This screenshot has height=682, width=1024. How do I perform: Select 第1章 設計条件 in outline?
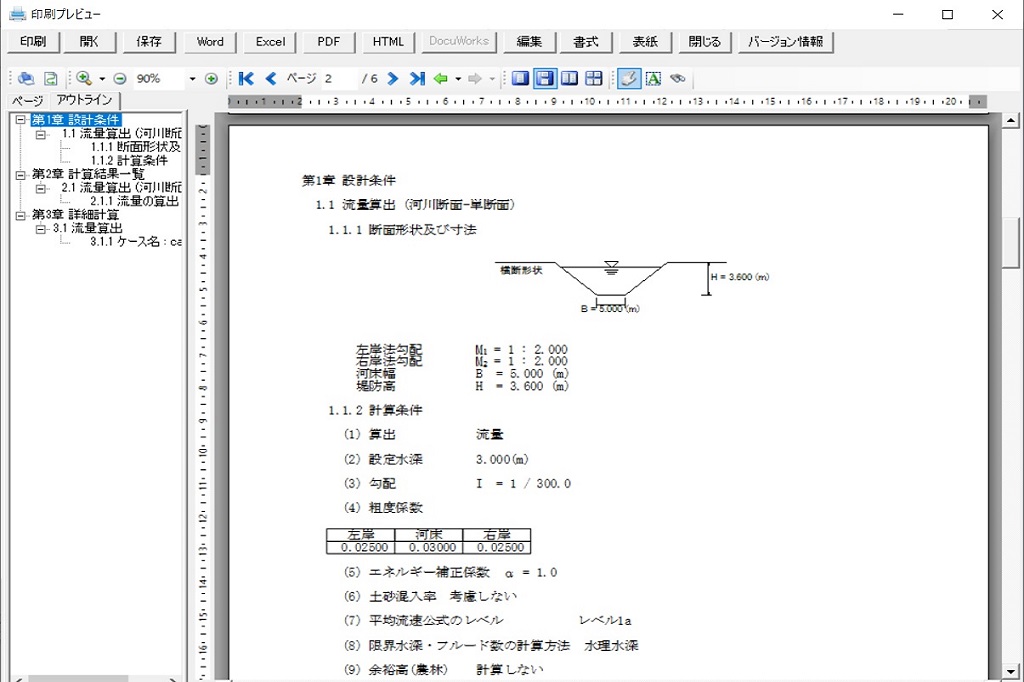(x=76, y=120)
